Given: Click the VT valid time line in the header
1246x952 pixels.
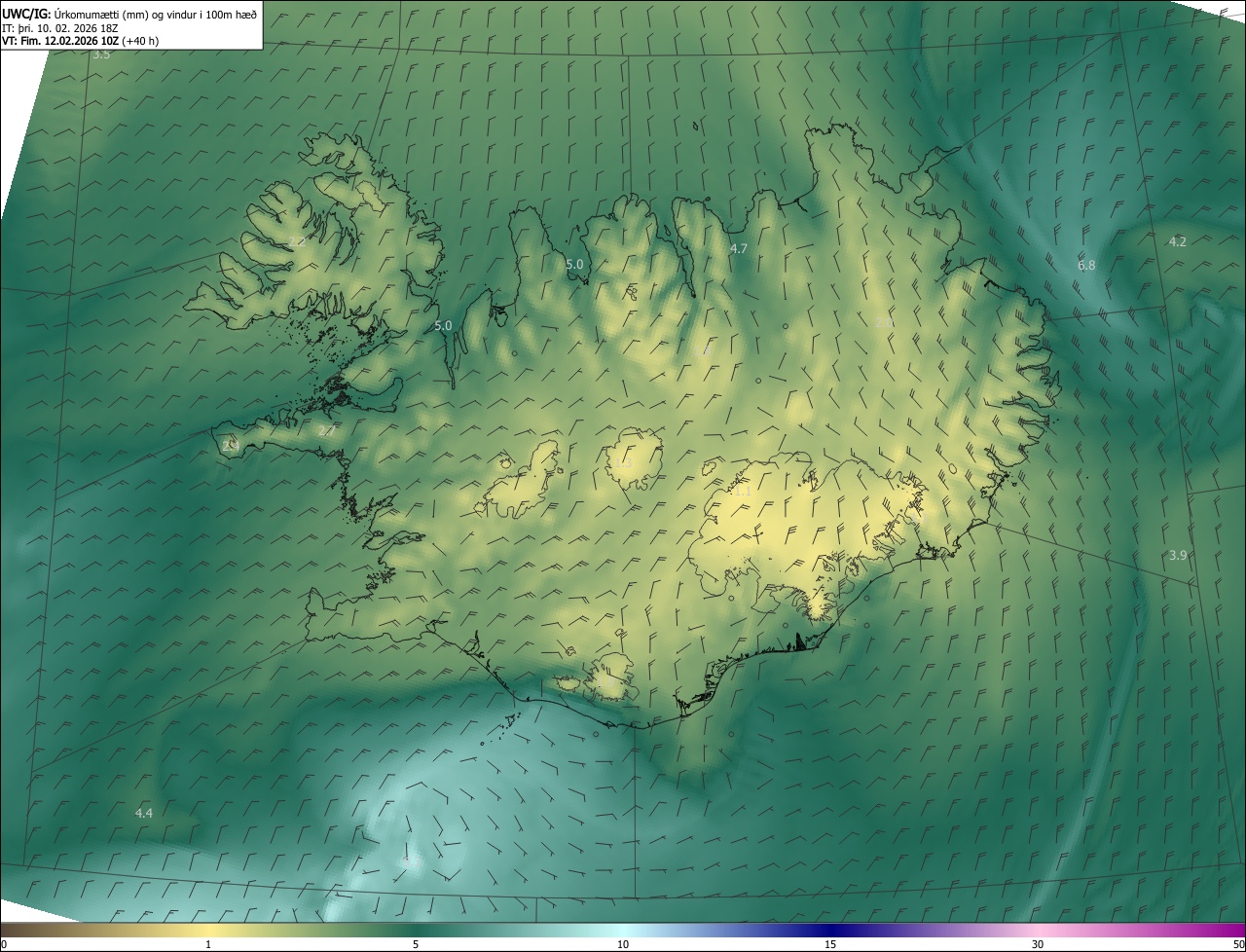Looking at the screenshot, I should pyautogui.click(x=80, y=41).
